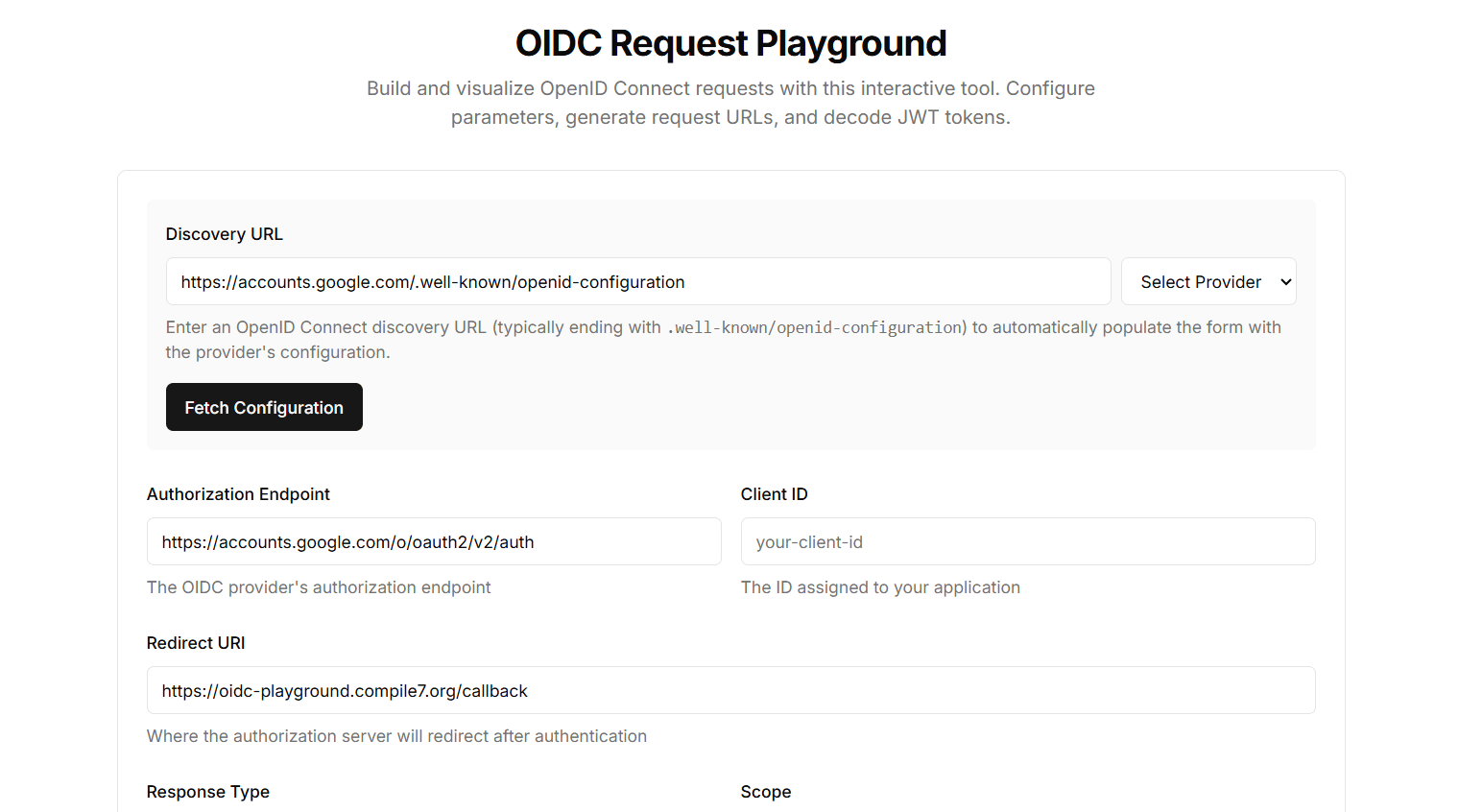This screenshot has height=812, width=1459.
Task: Click the Client ID label
Action: [x=774, y=494]
